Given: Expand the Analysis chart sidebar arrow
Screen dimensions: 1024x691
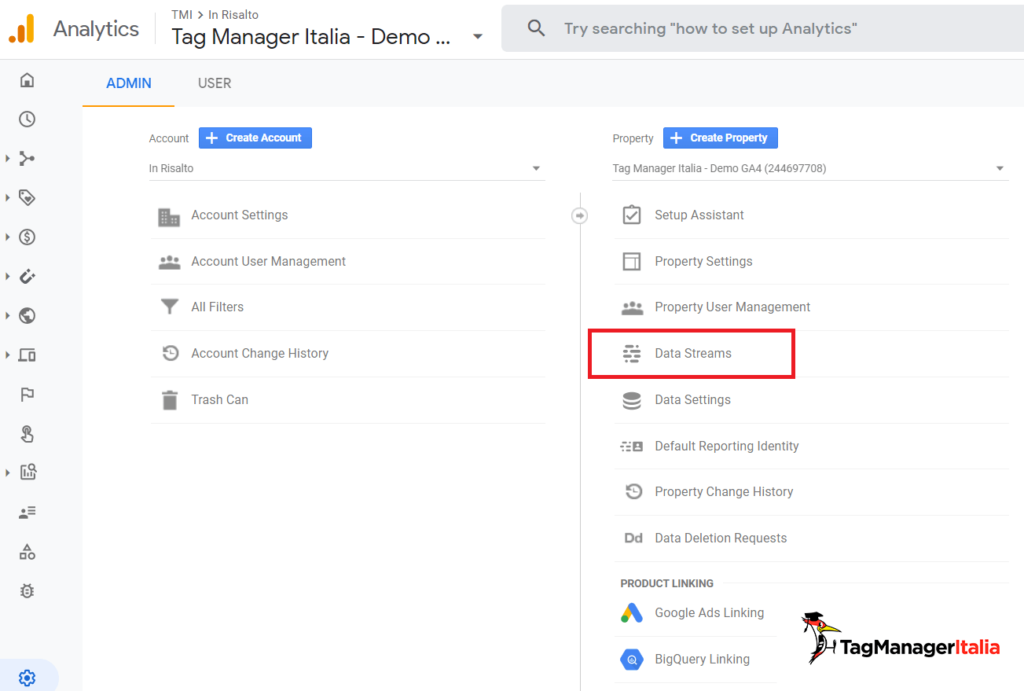Looking at the screenshot, I should (8, 472).
